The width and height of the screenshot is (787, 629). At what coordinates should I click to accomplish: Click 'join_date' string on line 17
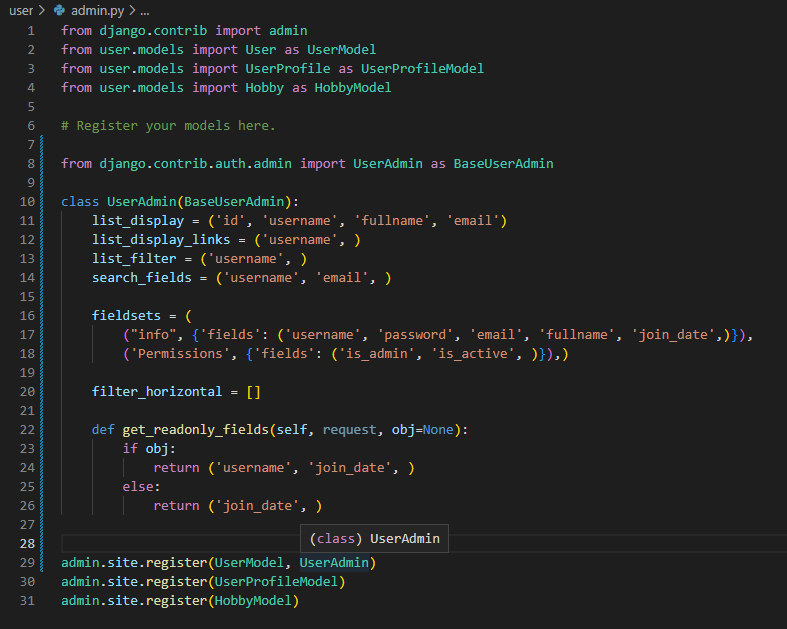(673, 335)
